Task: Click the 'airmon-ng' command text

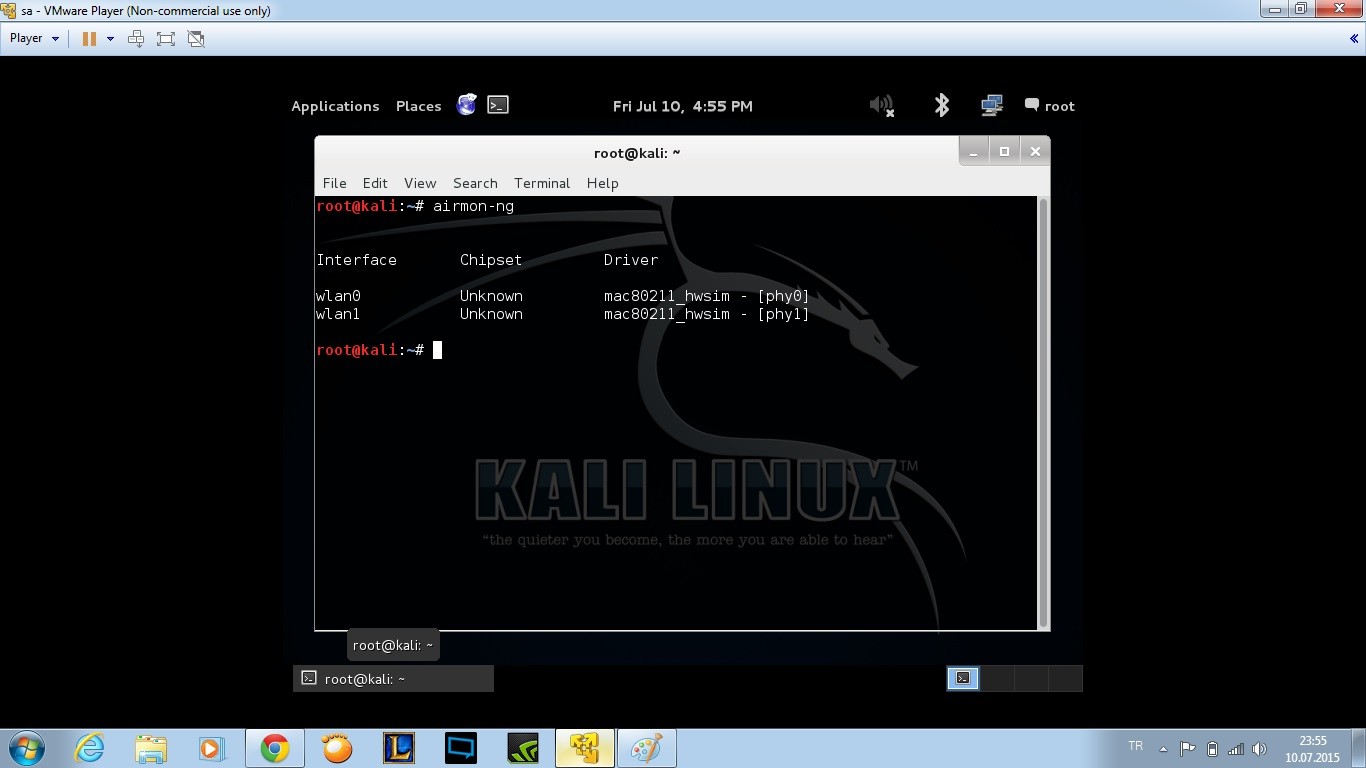Action: [473, 206]
